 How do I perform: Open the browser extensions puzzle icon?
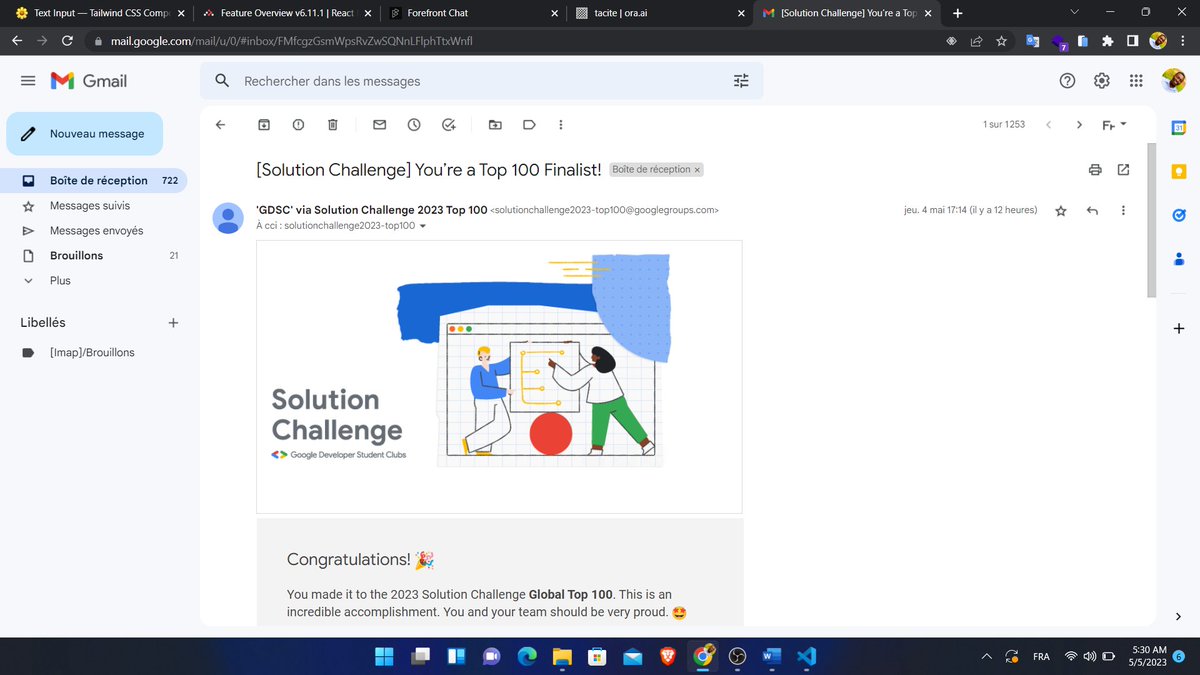click(x=1107, y=41)
